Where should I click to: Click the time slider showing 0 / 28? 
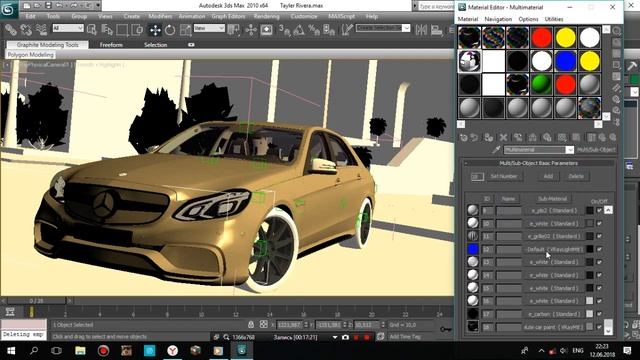click(x=37, y=301)
